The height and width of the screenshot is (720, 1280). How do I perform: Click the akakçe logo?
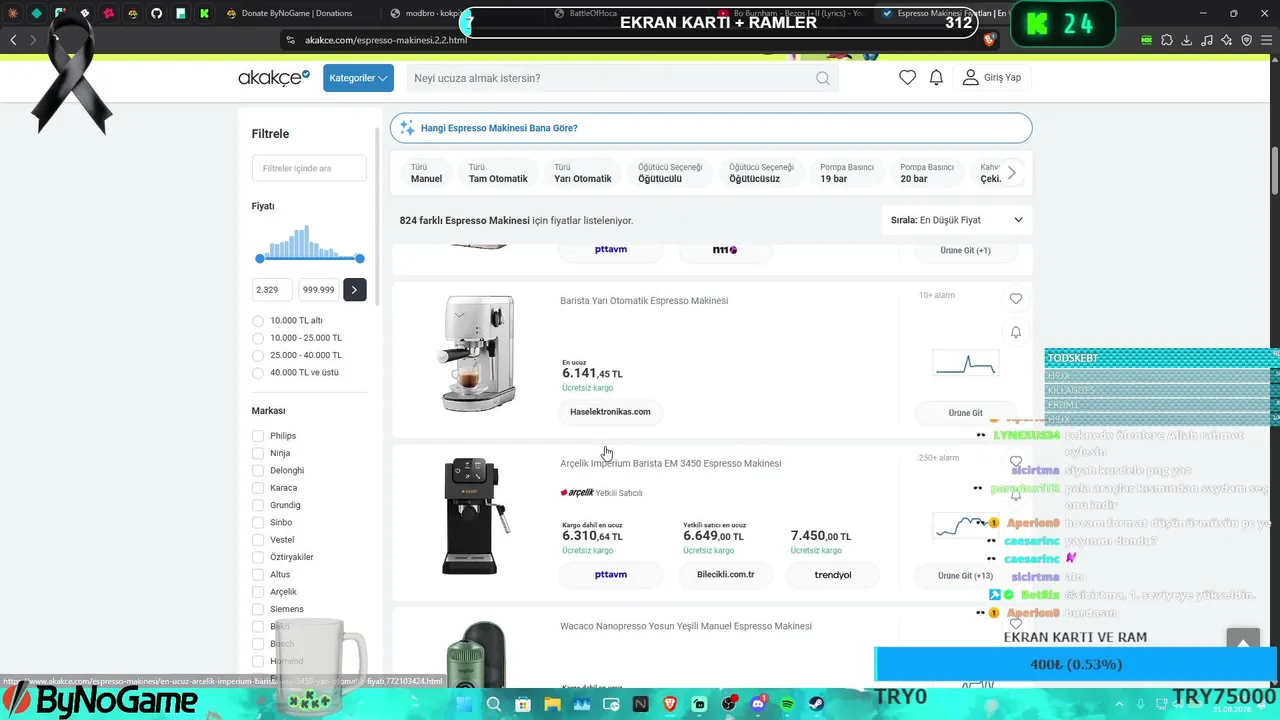click(x=274, y=78)
